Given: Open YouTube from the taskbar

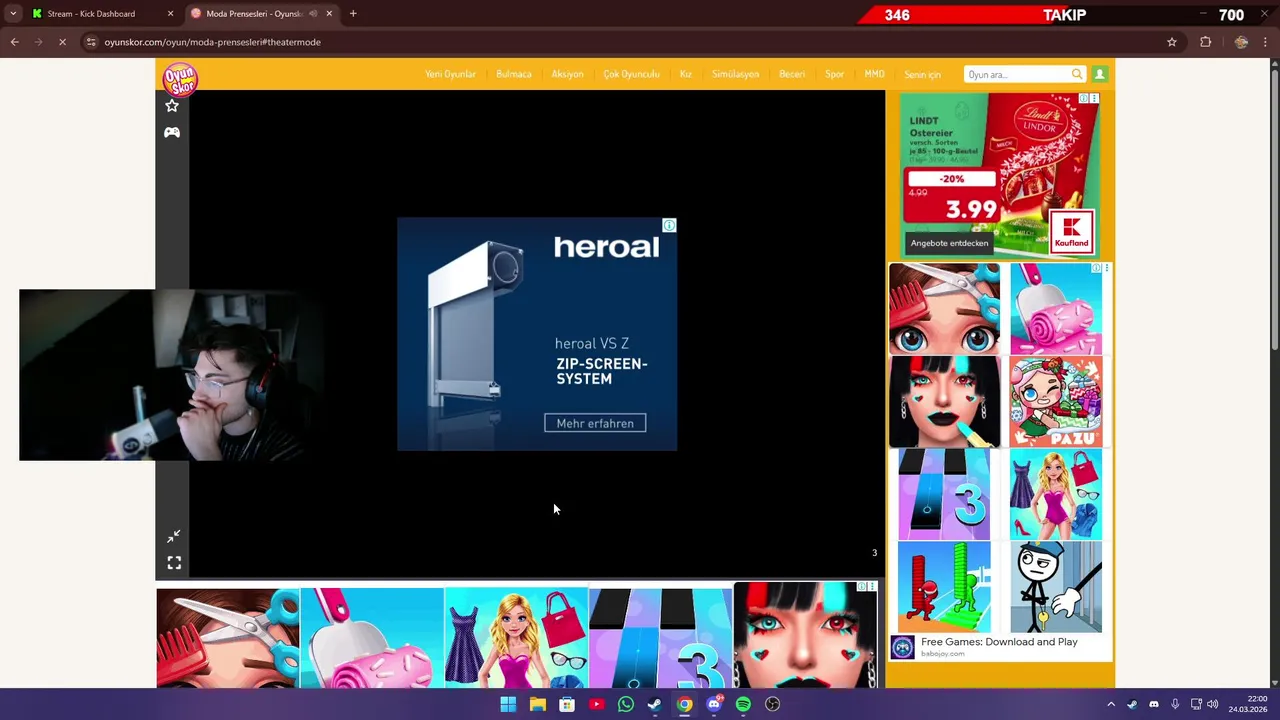Looking at the screenshot, I should coord(596,704).
